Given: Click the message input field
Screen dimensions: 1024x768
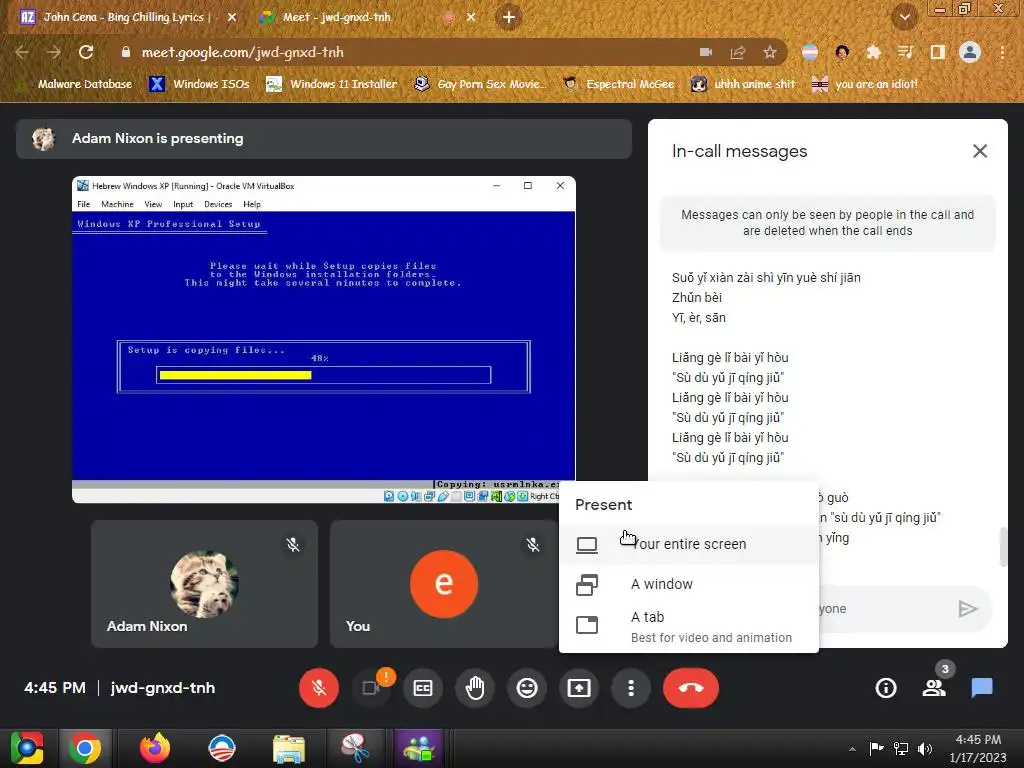Looking at the screenshot, I should (882, 609).
